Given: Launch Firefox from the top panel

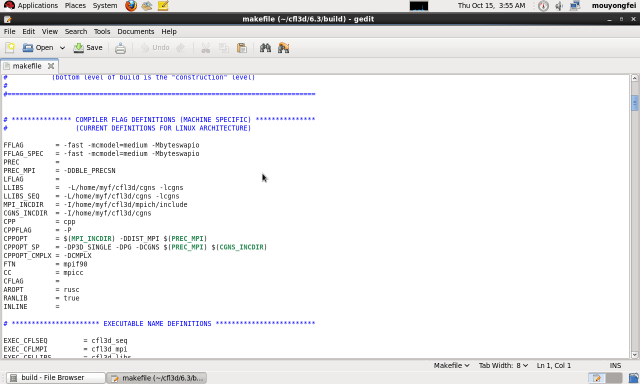Looking at the screenshot, I should [131, 5].
